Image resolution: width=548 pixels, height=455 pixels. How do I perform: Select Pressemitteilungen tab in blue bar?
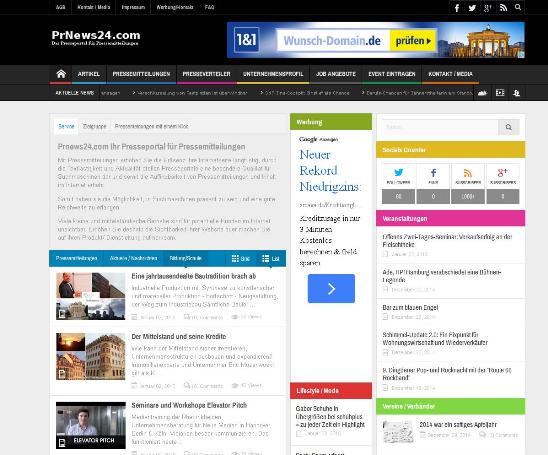click(76, 258)
